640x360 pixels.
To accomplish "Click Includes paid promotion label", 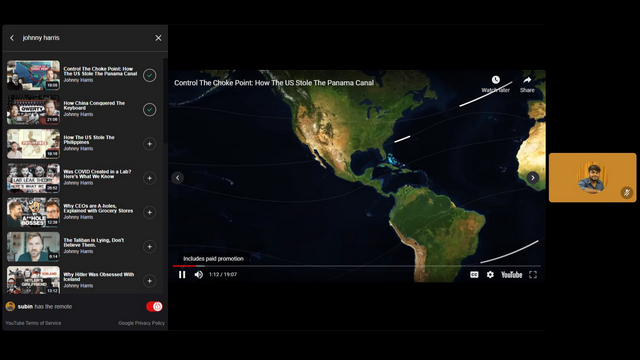I will pyautogui.click(x=213, y=259).
